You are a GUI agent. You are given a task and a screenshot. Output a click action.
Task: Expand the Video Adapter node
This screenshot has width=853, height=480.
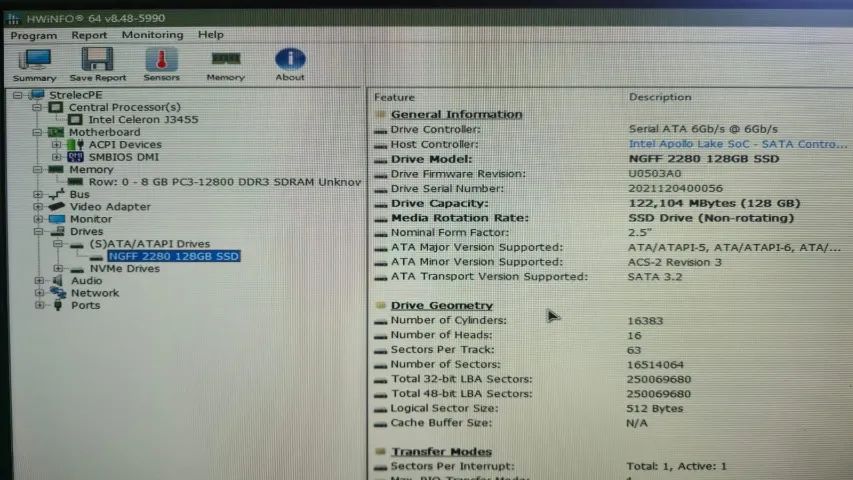coord(38,207)
